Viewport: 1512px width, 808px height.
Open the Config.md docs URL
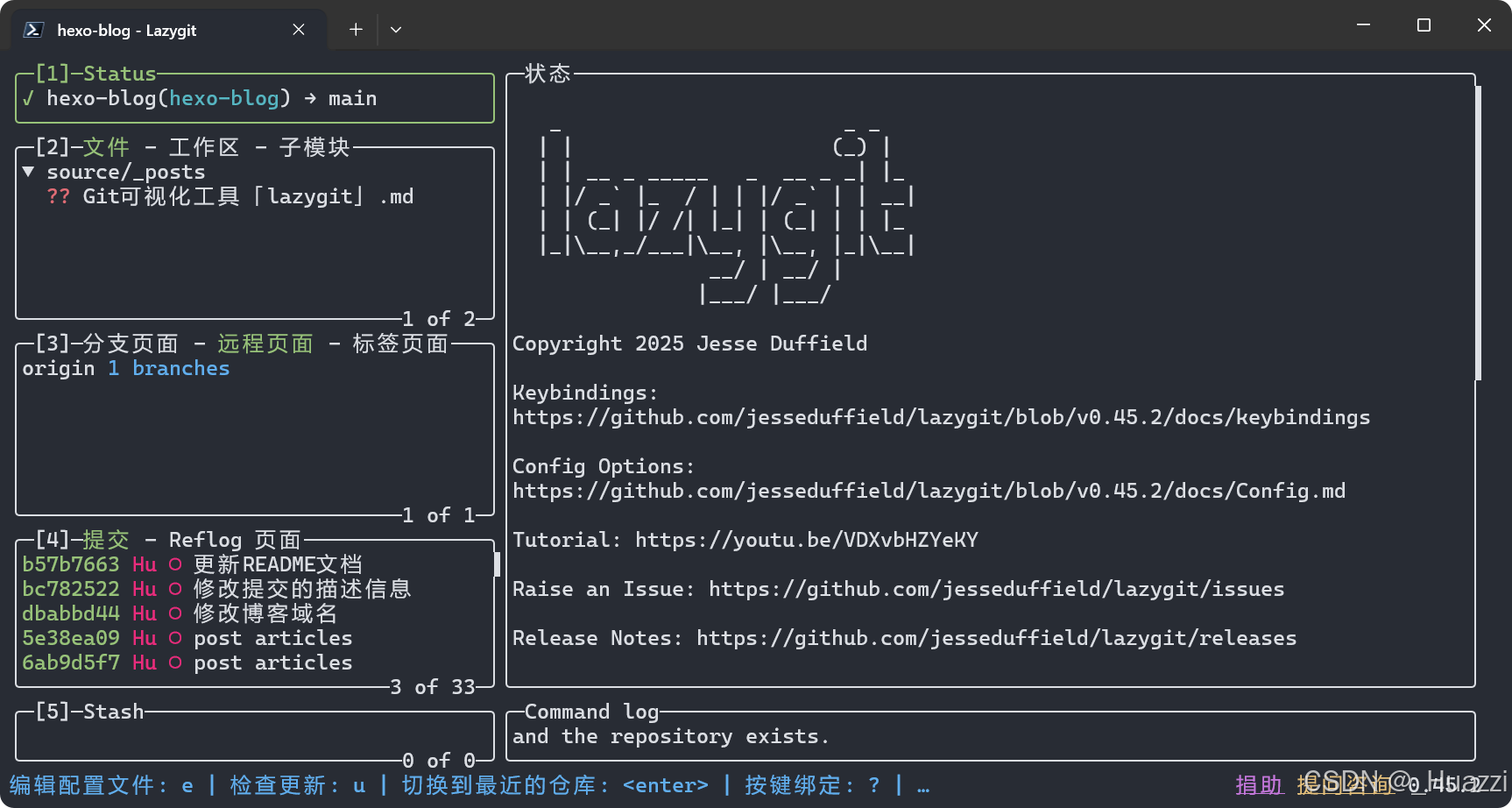[929, 491]
